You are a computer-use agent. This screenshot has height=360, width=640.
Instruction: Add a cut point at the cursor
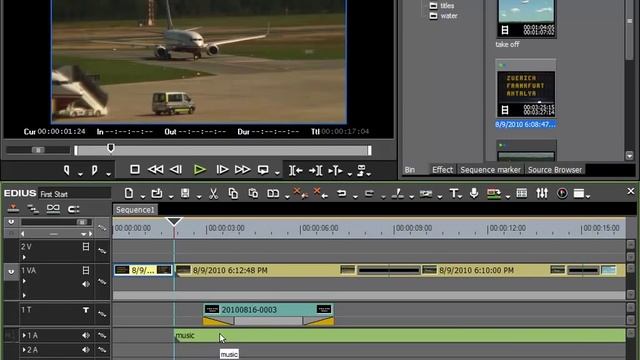point(398,193)
